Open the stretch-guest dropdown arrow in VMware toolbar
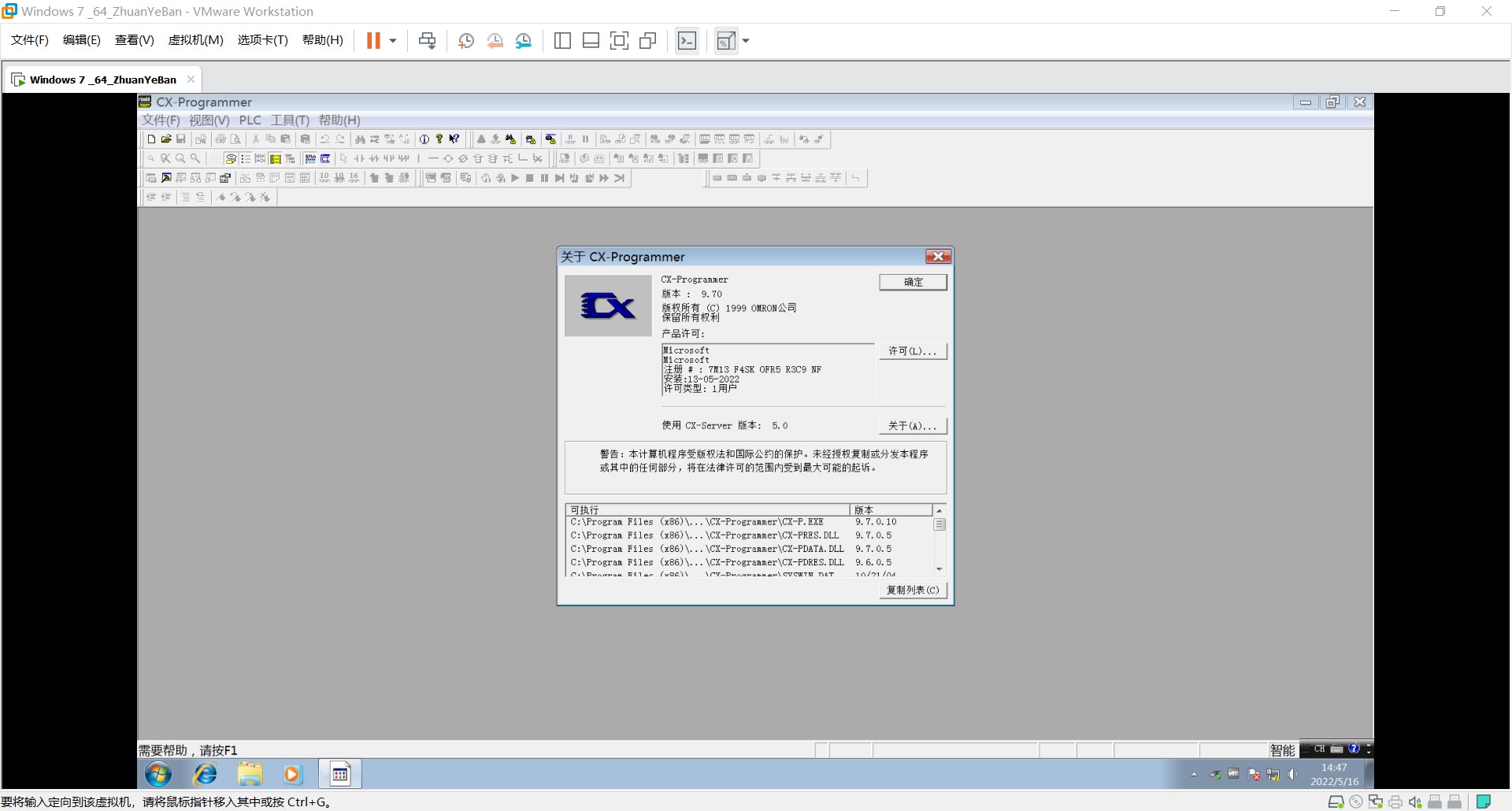This screenshot has height=811, width=1512. 746,41
